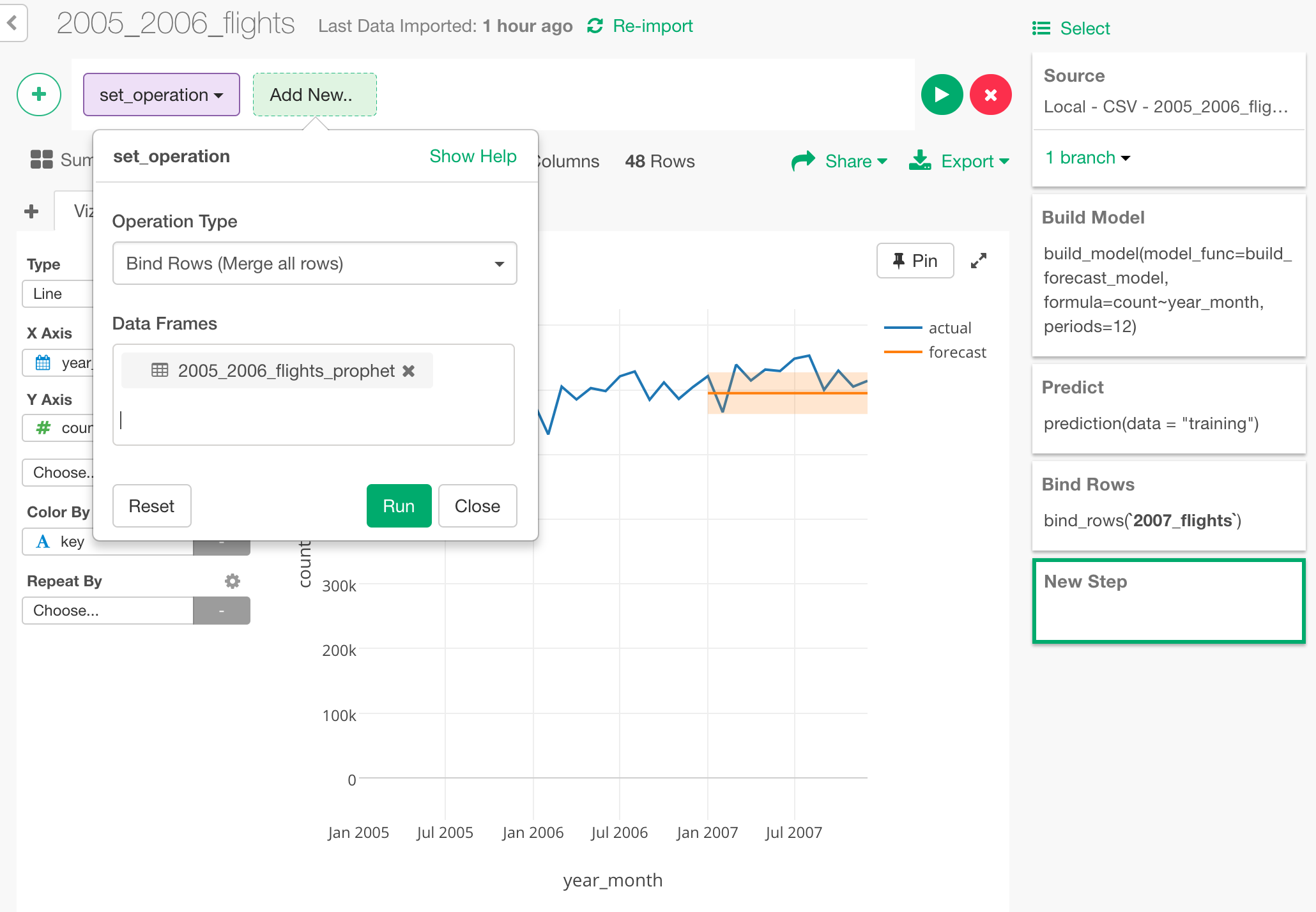Select the Predict step card
Screen dimensions: 1316x912
(x=1169, y=409)
